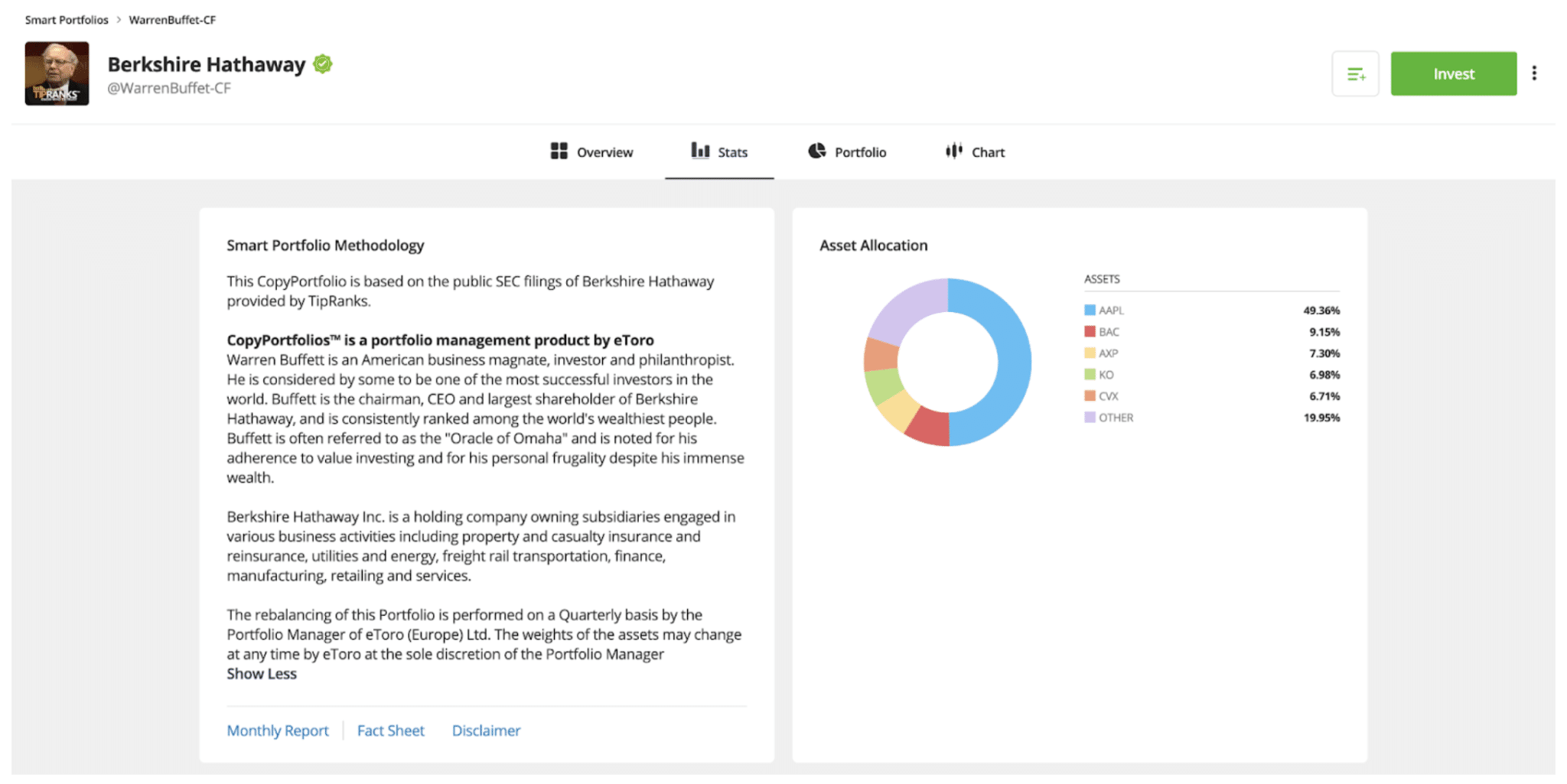Click the CVX orange color swatch

click(1090, 395)
